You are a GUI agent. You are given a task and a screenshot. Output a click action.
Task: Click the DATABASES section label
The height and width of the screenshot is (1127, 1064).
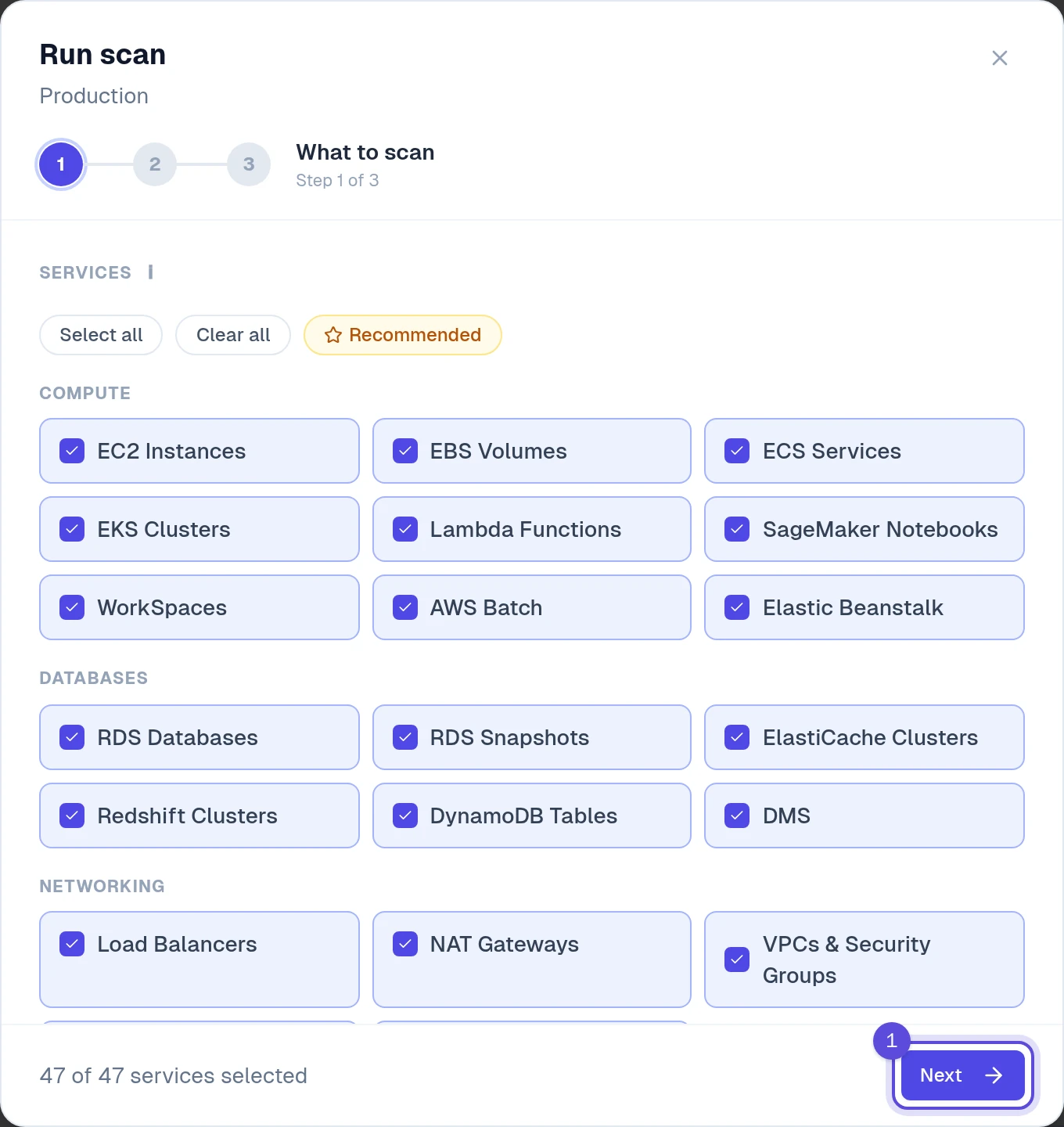94,678
